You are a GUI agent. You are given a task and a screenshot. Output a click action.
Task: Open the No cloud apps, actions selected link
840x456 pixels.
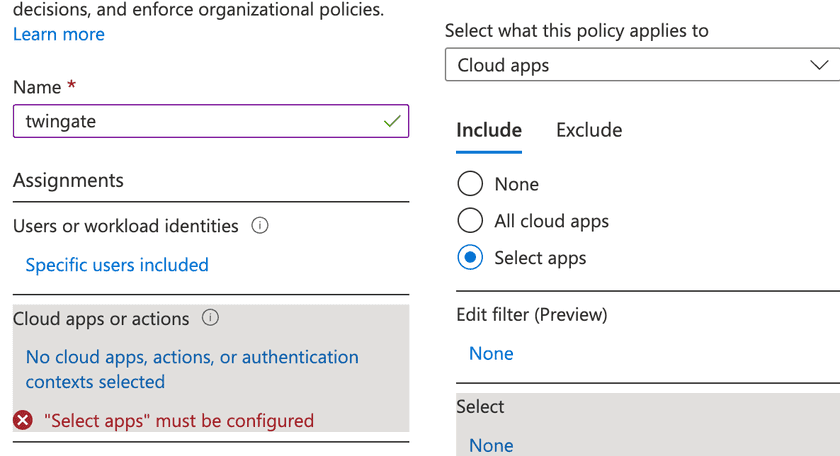(192, 369)
